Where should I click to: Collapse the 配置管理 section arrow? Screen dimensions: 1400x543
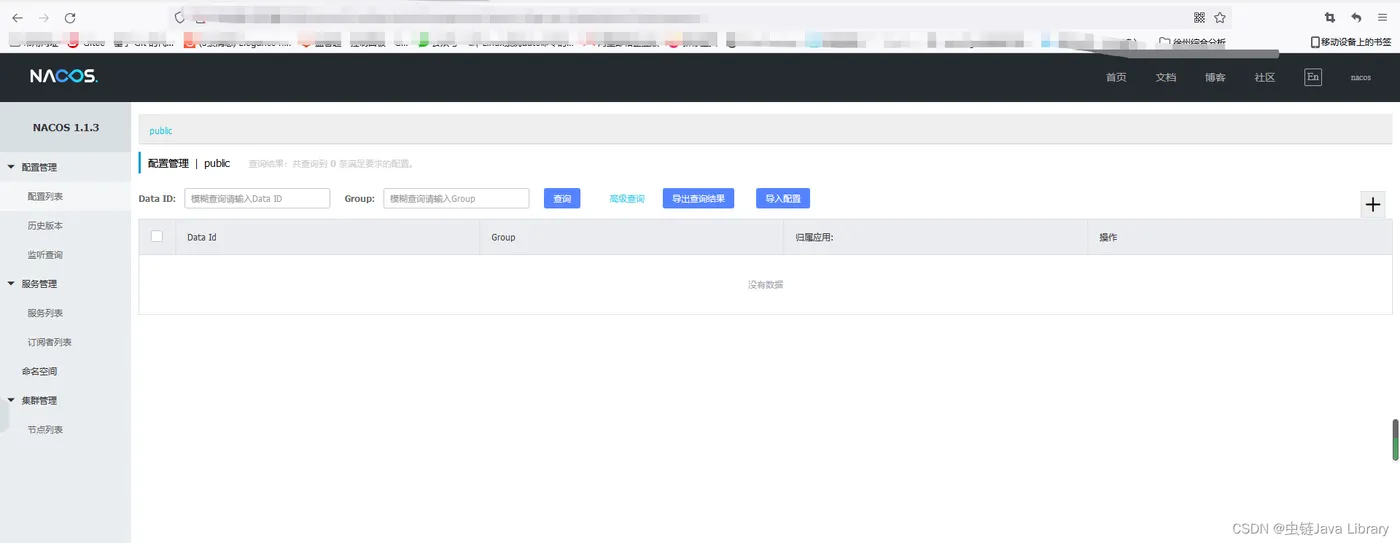(11, 167)
